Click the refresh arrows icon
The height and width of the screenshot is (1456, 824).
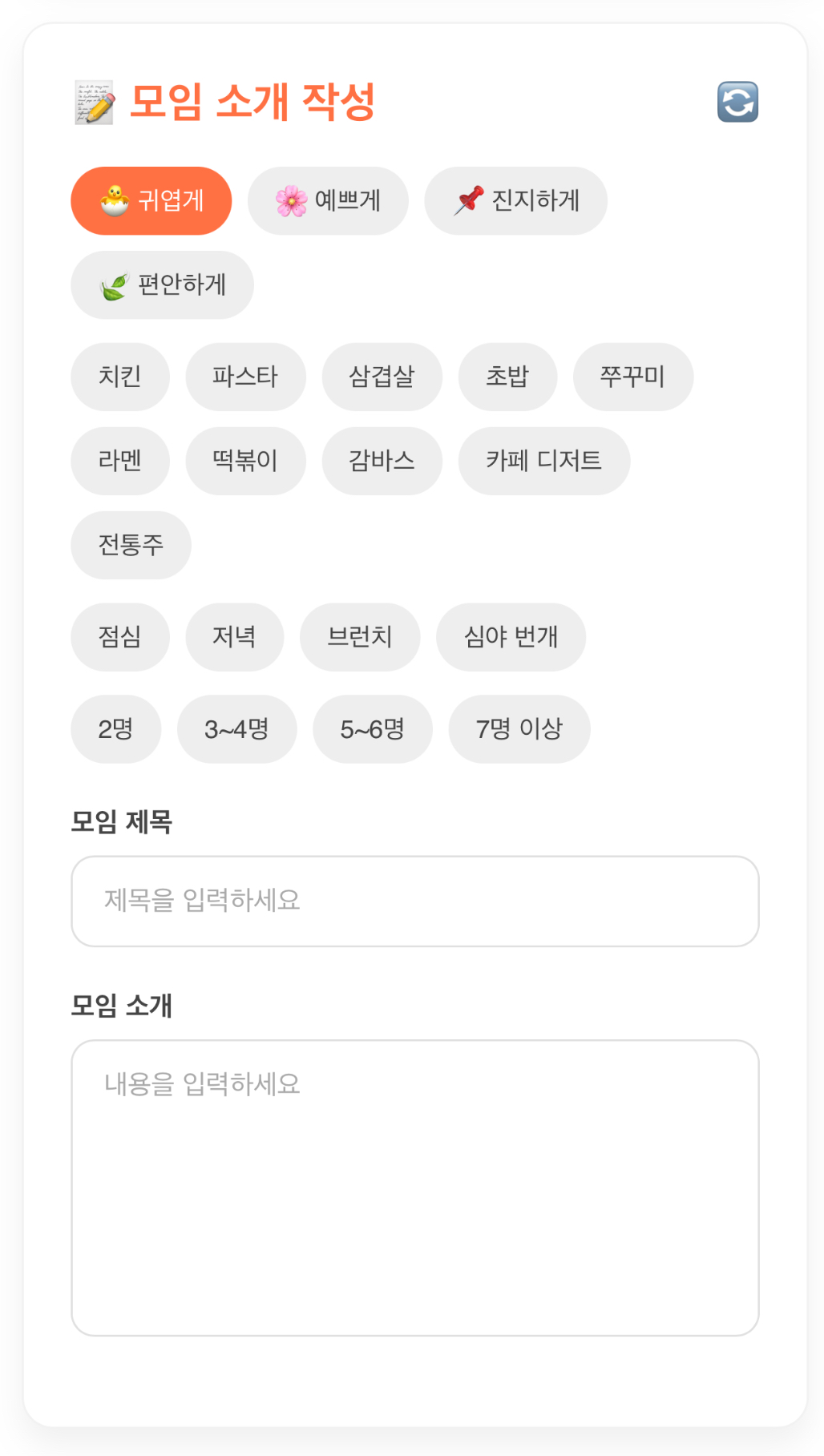click(737, 102)
